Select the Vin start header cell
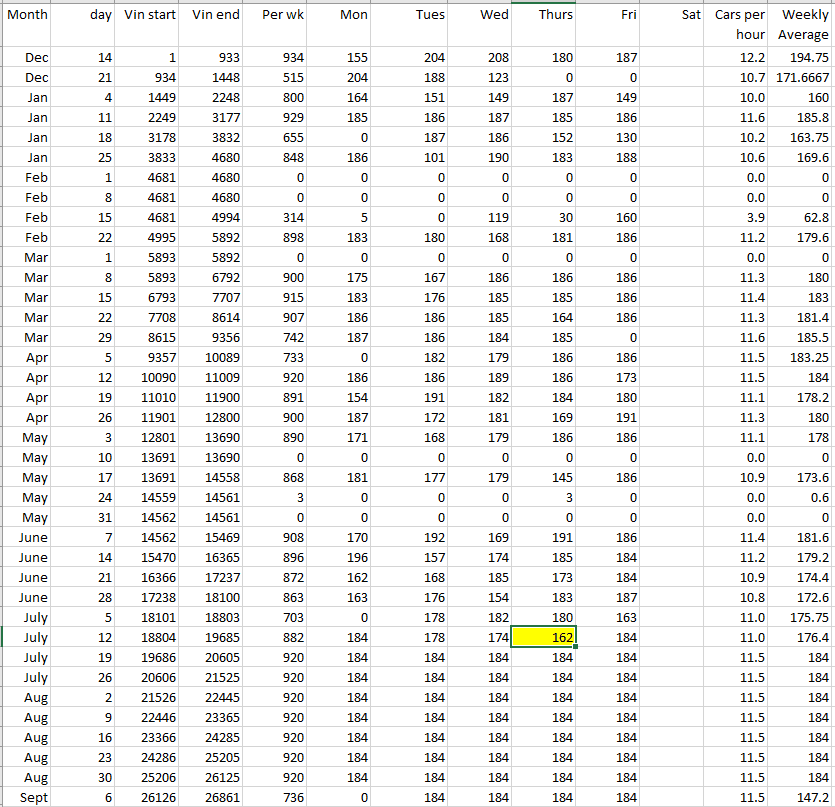 (x=150, y=15)
